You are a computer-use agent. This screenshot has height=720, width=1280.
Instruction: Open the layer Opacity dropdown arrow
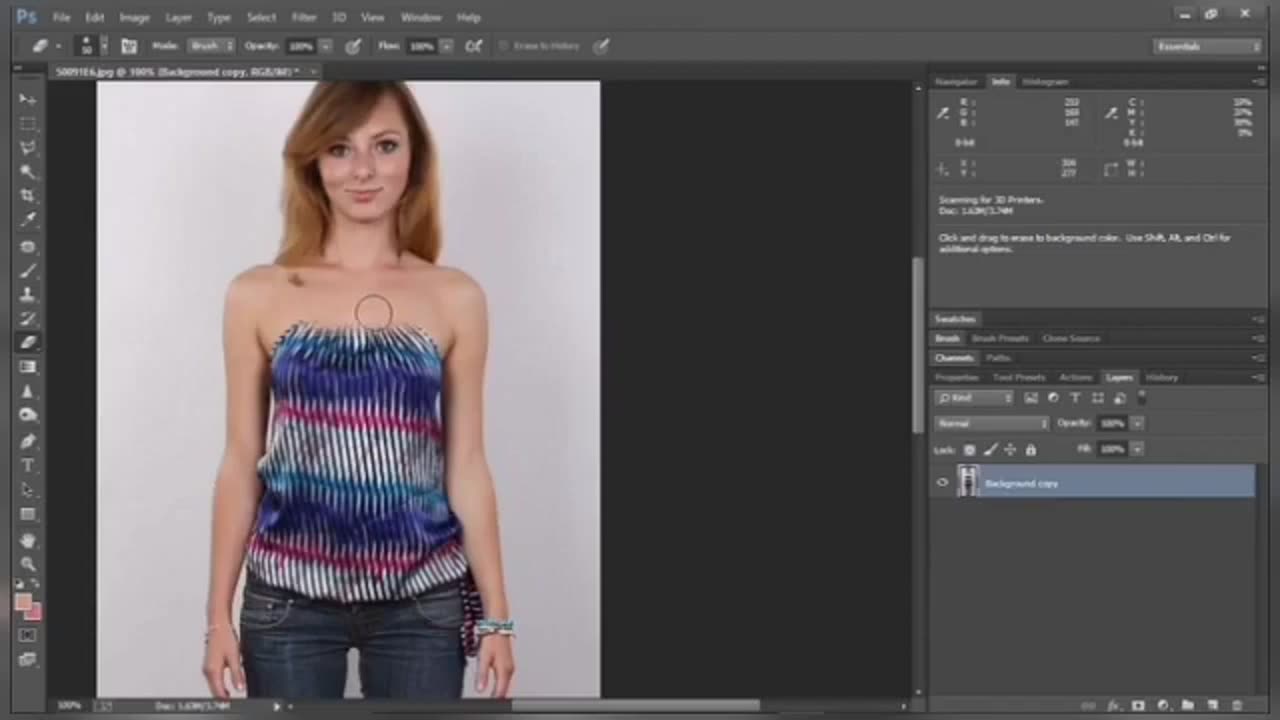pos(1137,423)
